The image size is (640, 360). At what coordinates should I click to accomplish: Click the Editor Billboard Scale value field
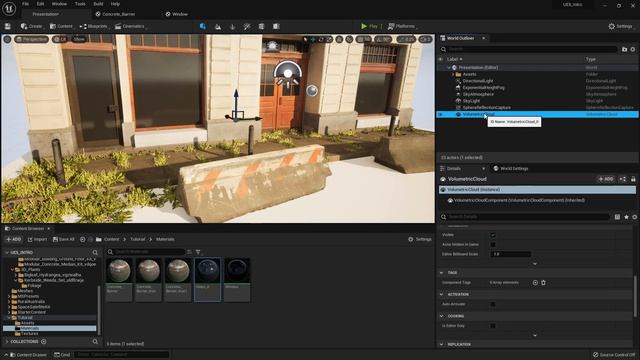pyautogui.click(x=510, y=254)
